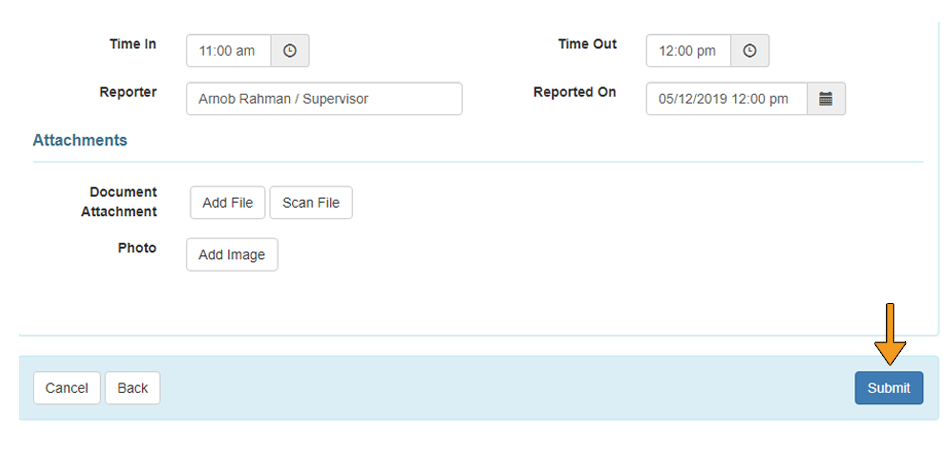Click into the Time In field

(x=228, y=51)
